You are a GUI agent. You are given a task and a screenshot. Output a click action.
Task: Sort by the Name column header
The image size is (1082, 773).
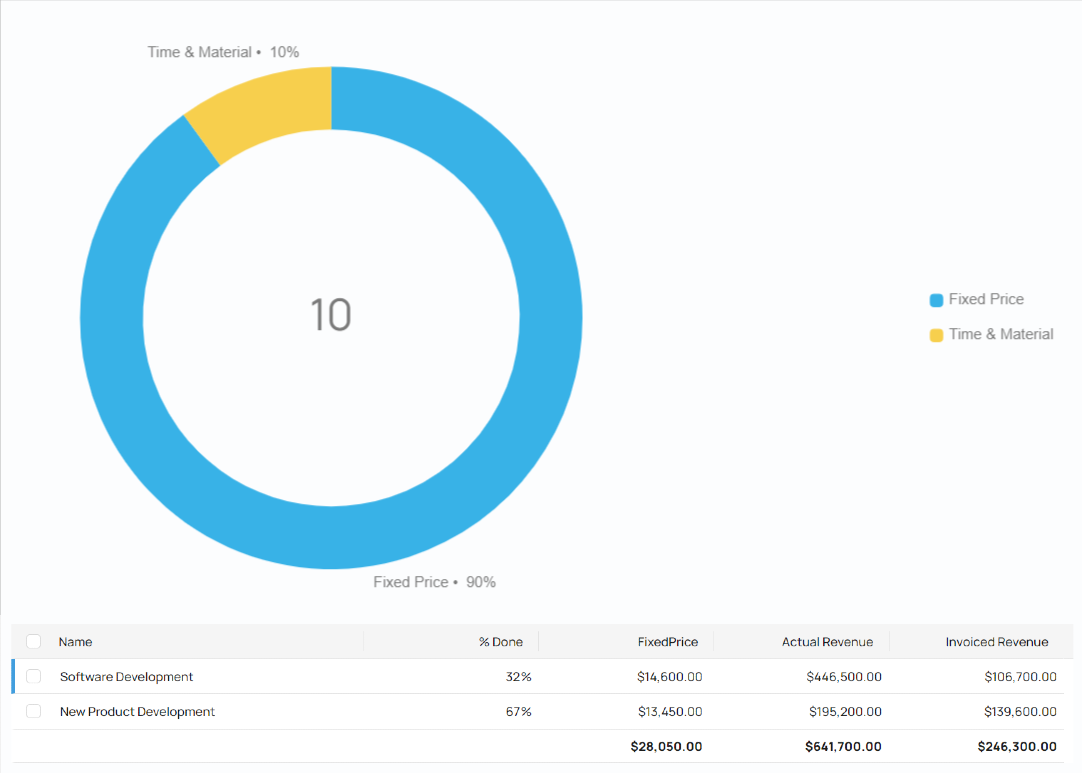[75, 642]
